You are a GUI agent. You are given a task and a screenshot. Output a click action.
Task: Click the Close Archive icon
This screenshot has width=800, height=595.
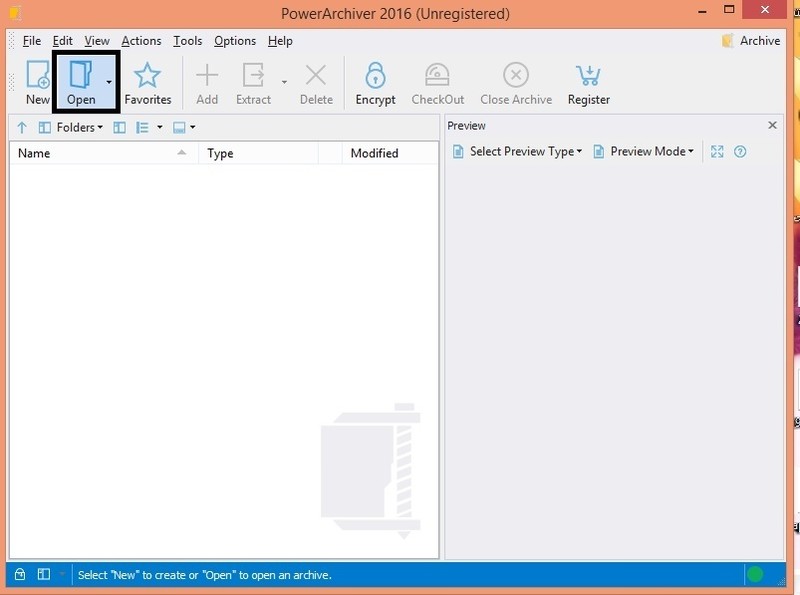(516, 75)
